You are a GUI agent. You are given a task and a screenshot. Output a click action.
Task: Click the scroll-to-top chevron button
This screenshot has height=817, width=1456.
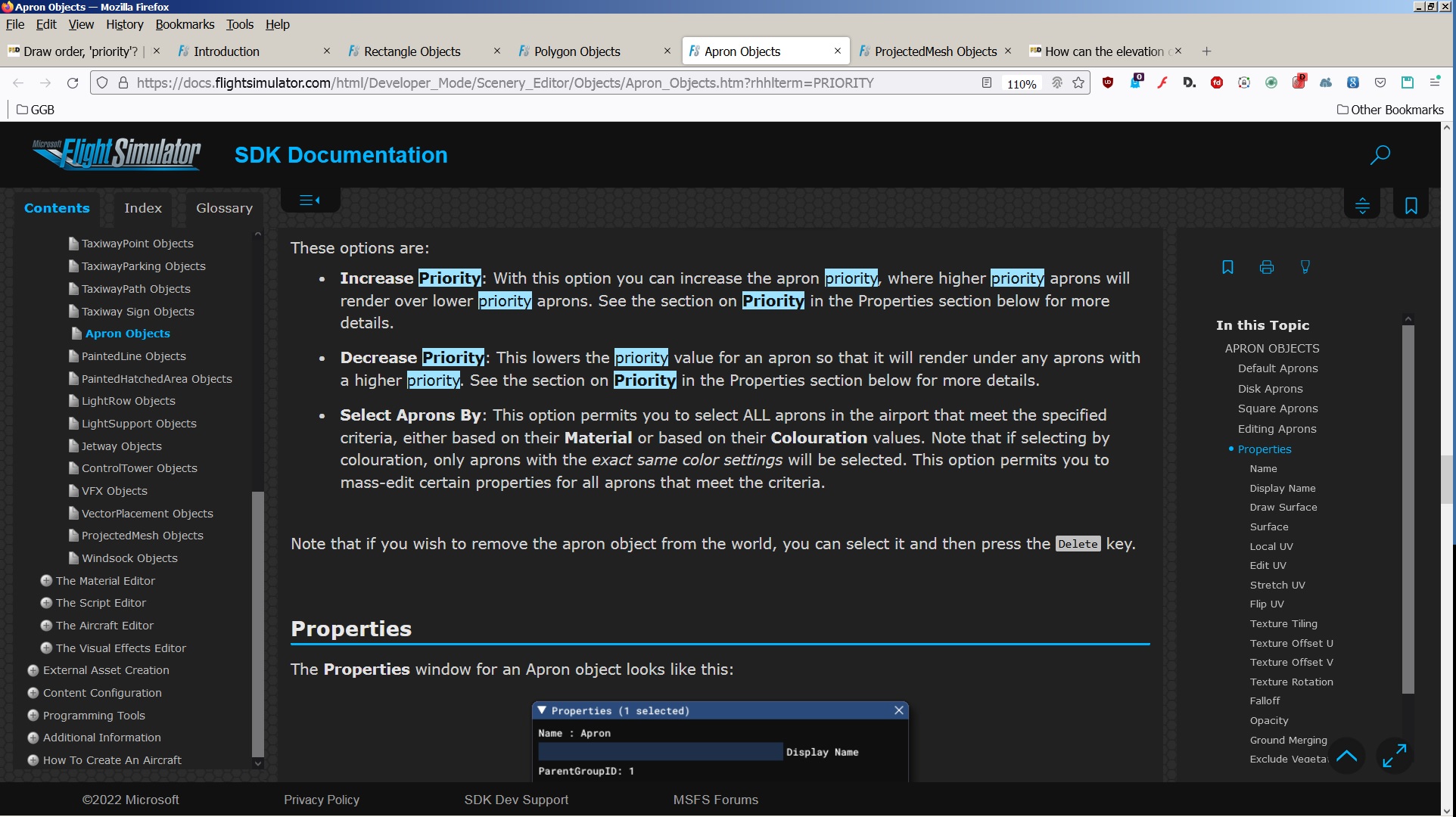[x=1346, y=756]
